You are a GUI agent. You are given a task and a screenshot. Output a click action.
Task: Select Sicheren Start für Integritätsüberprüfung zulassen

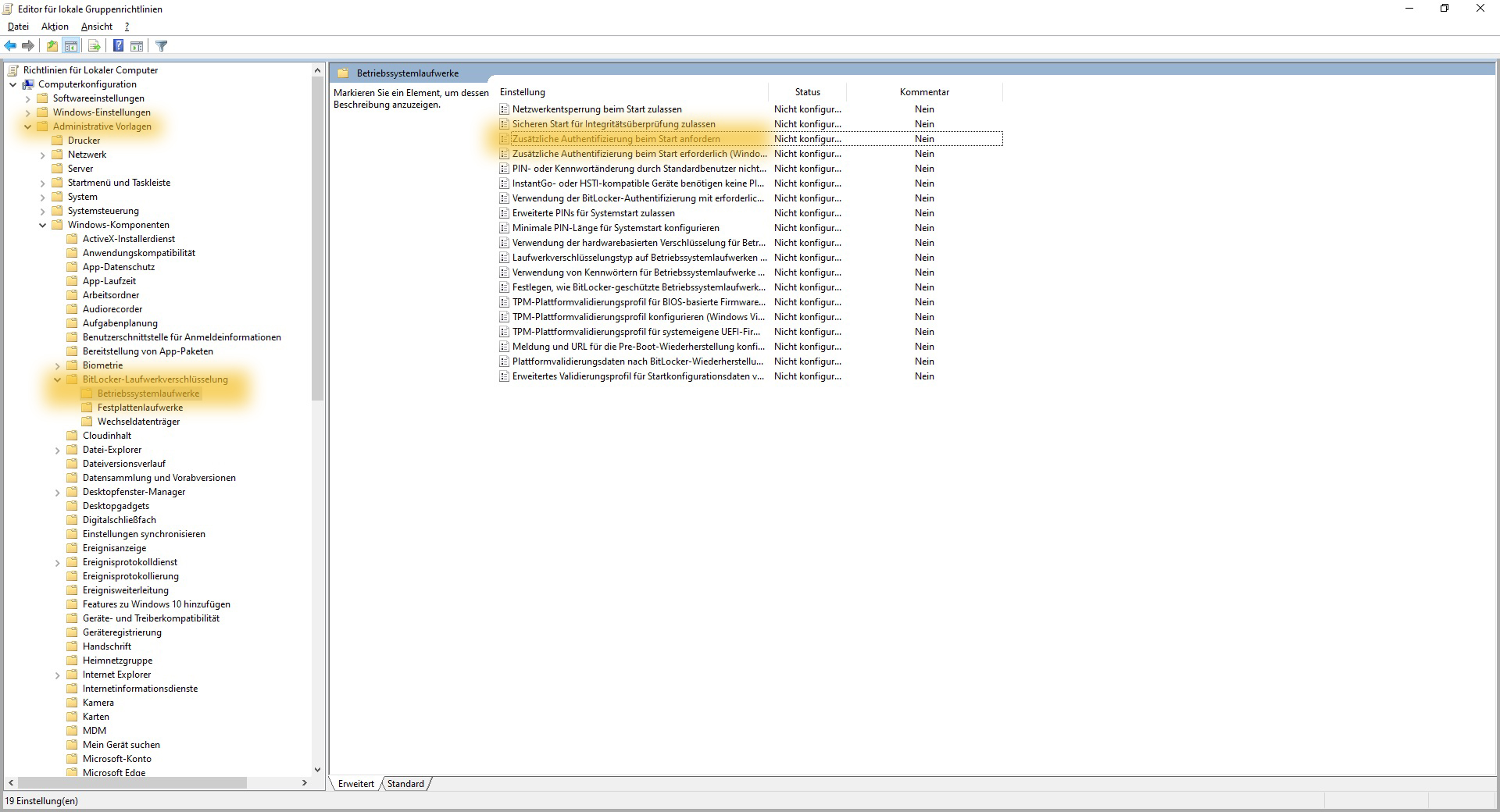(750, 124)
